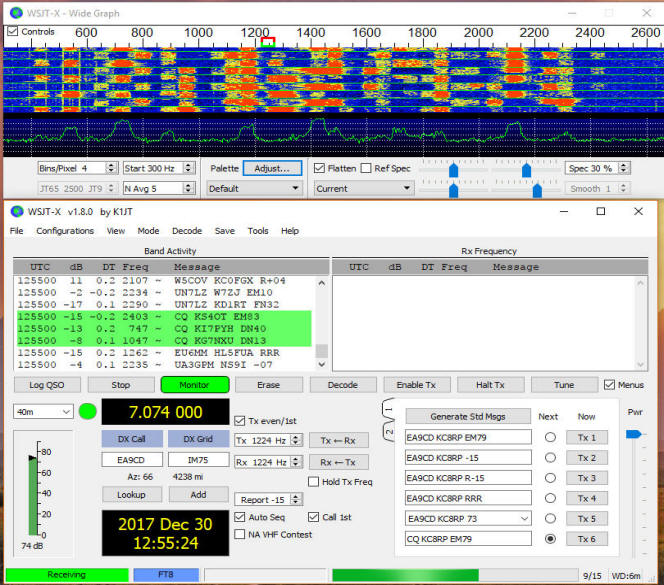The image size is (664, 585).
Task: Click the Adjust... palette button
Action: coord(272,168)
